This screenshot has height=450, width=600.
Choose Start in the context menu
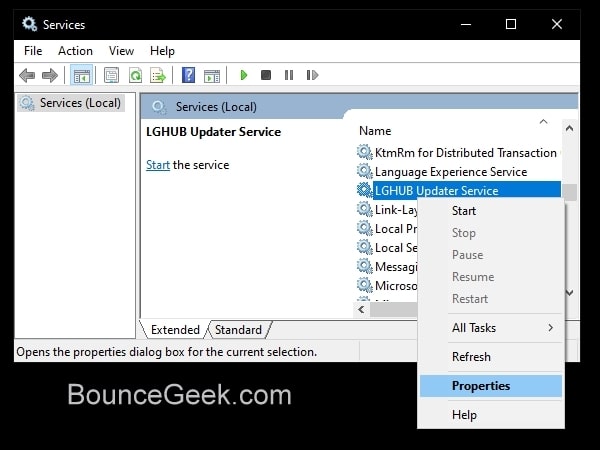[x=491, y=211]
